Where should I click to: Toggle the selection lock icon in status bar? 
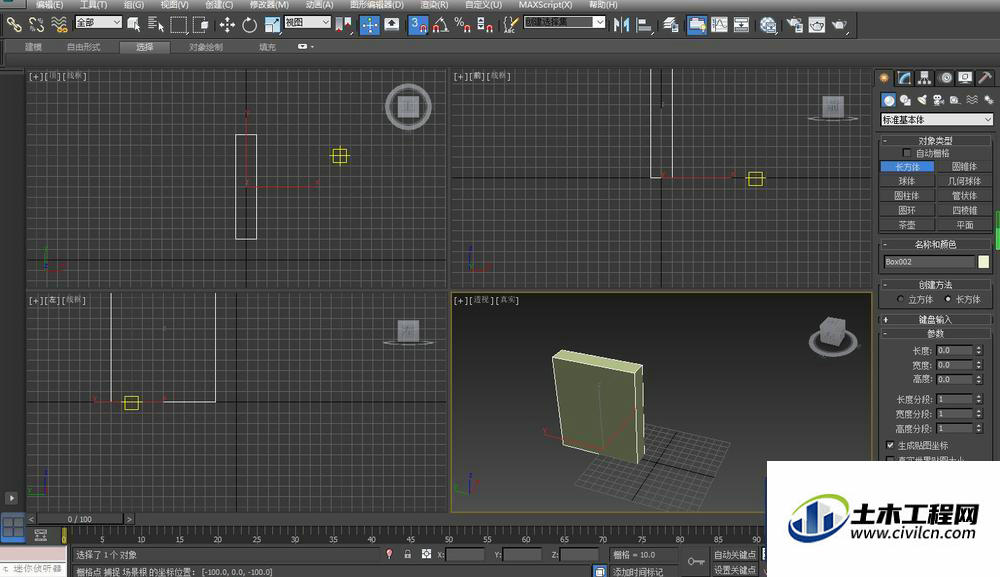coord(408,555)
